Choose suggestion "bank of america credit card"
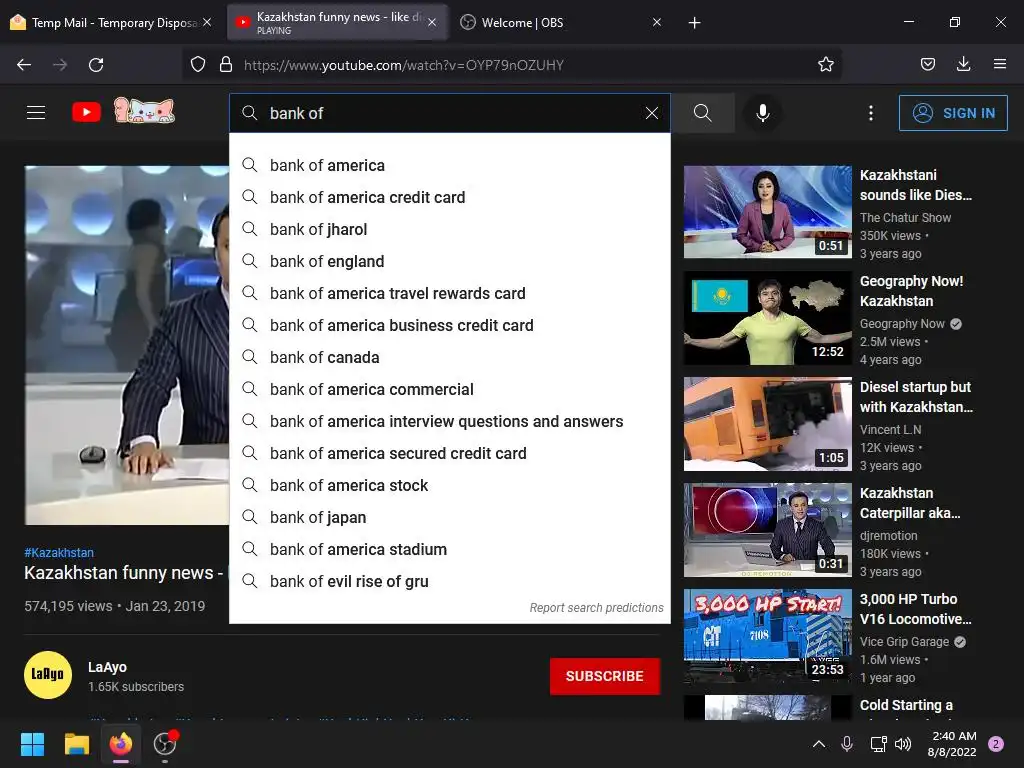This screenshot has height=768, width=1024. (450, 197)
